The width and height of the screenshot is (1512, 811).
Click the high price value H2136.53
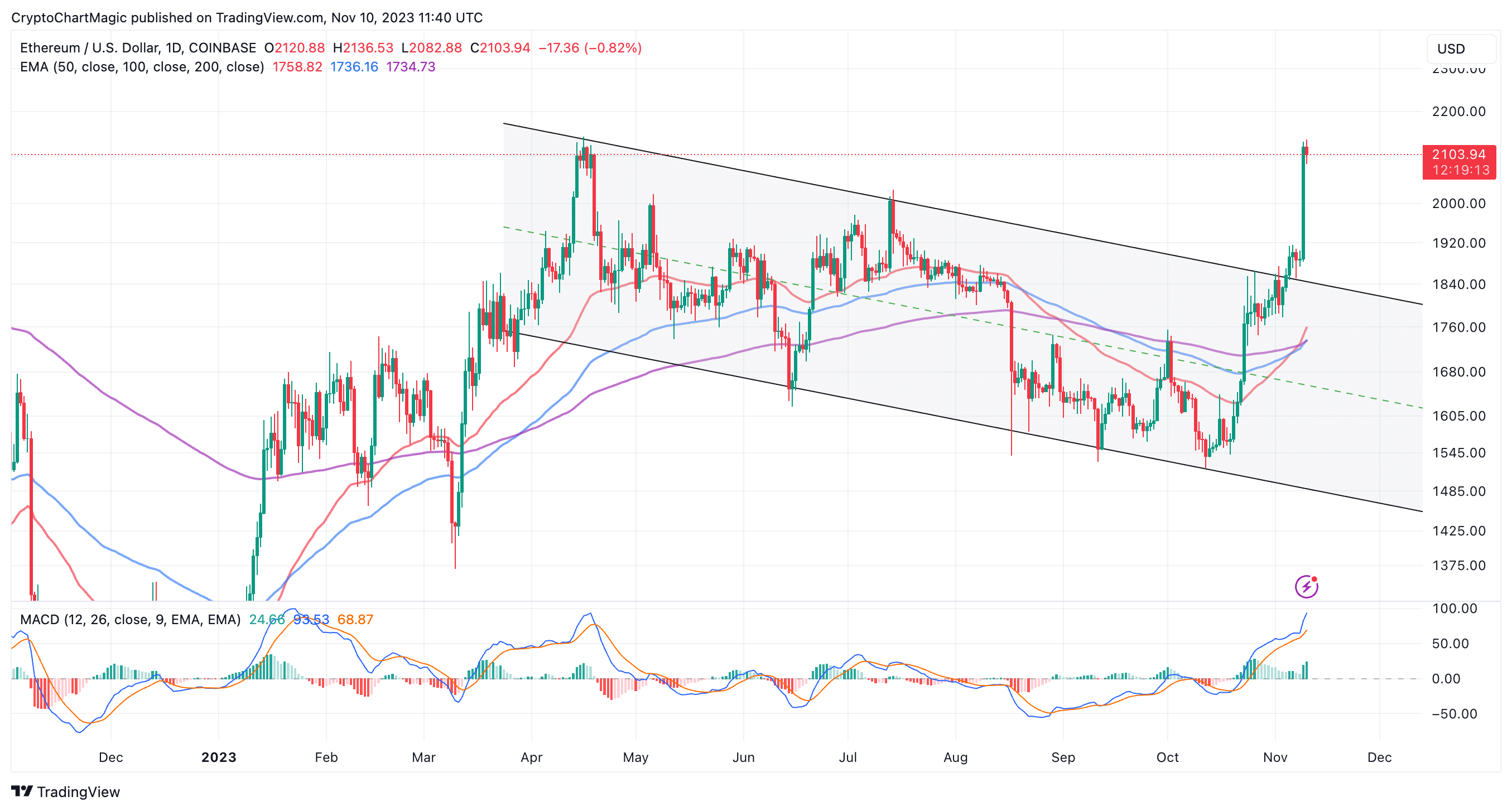[363, 48]
